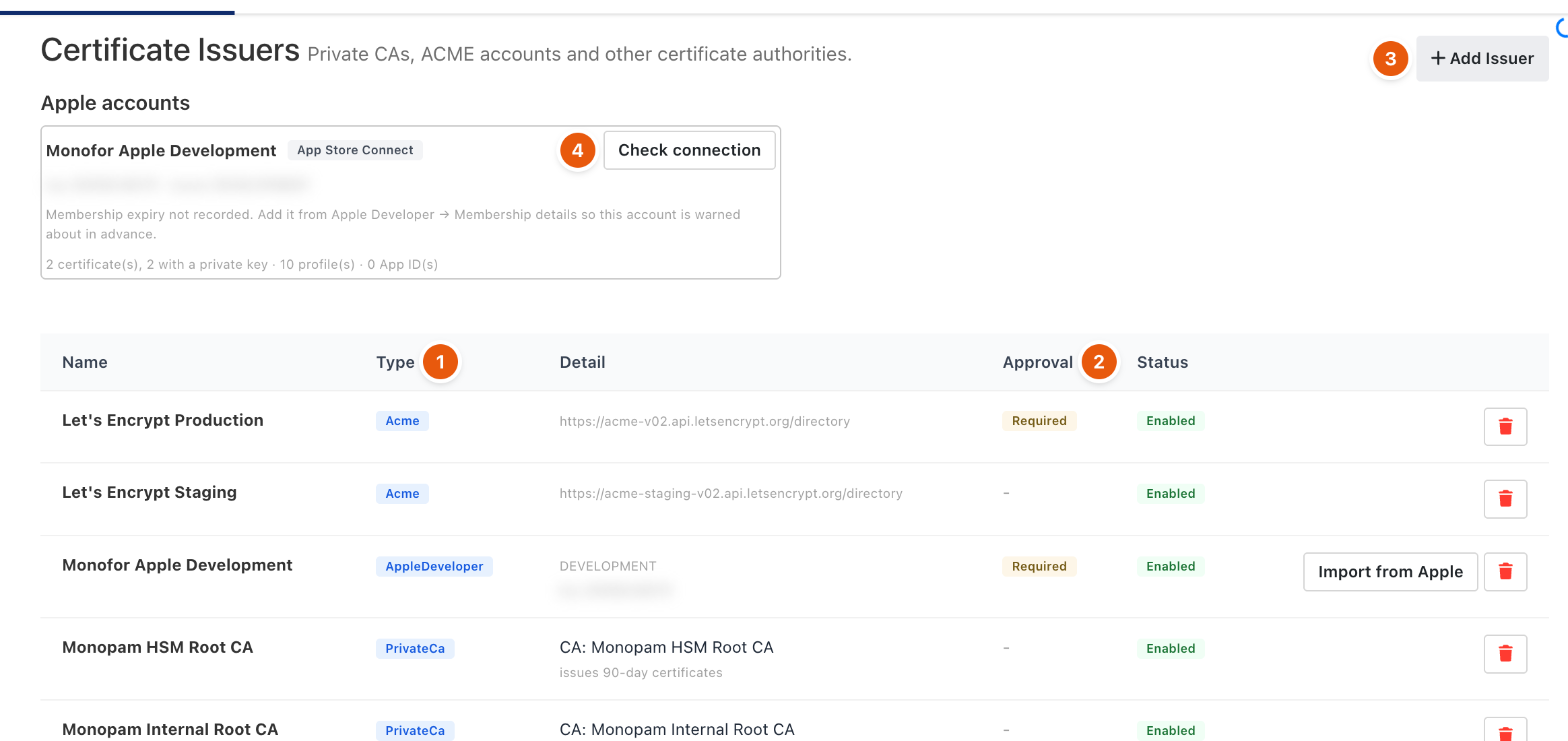The height and width of the screenshot is (741, 1568).
Task: Click Import from Apple button
Action: click(x=1390, y=571)
